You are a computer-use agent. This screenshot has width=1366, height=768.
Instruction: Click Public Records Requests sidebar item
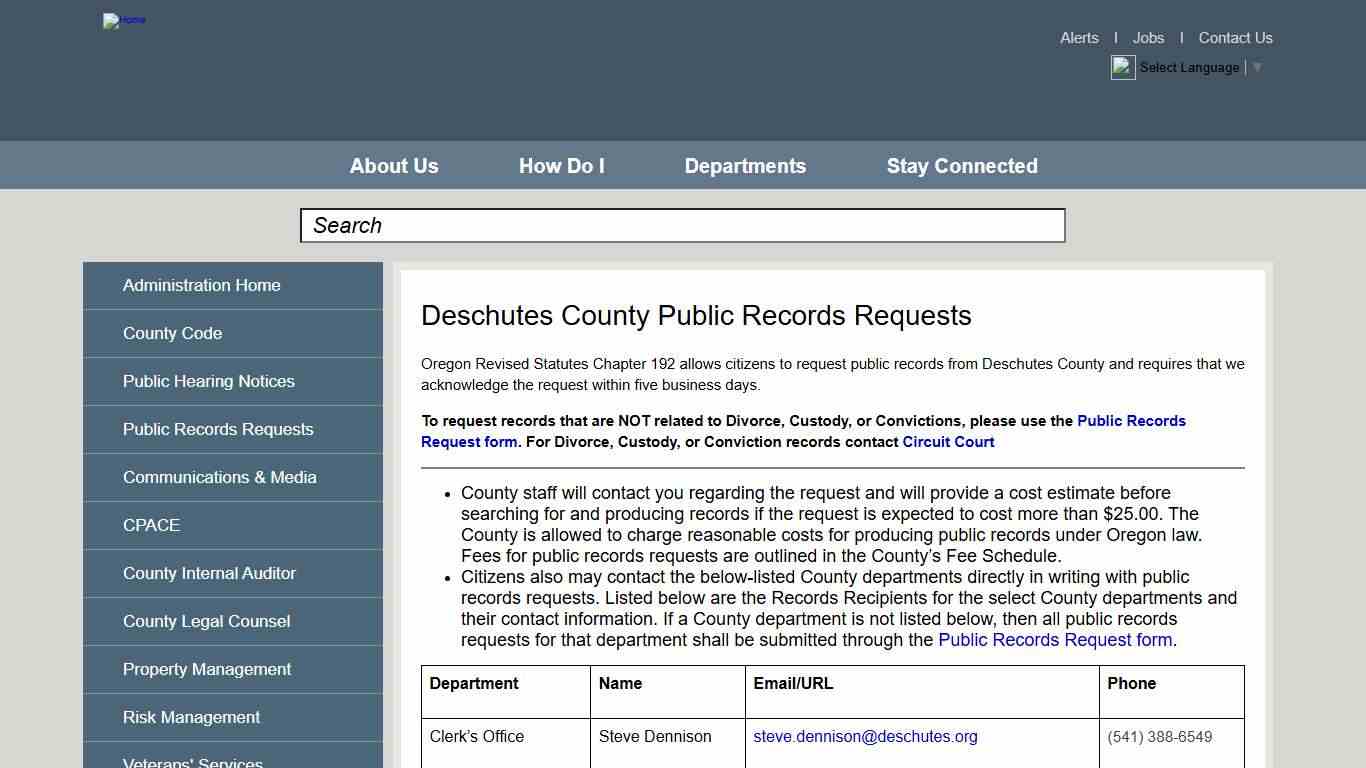pyautogui.click(x=218, y=429)
